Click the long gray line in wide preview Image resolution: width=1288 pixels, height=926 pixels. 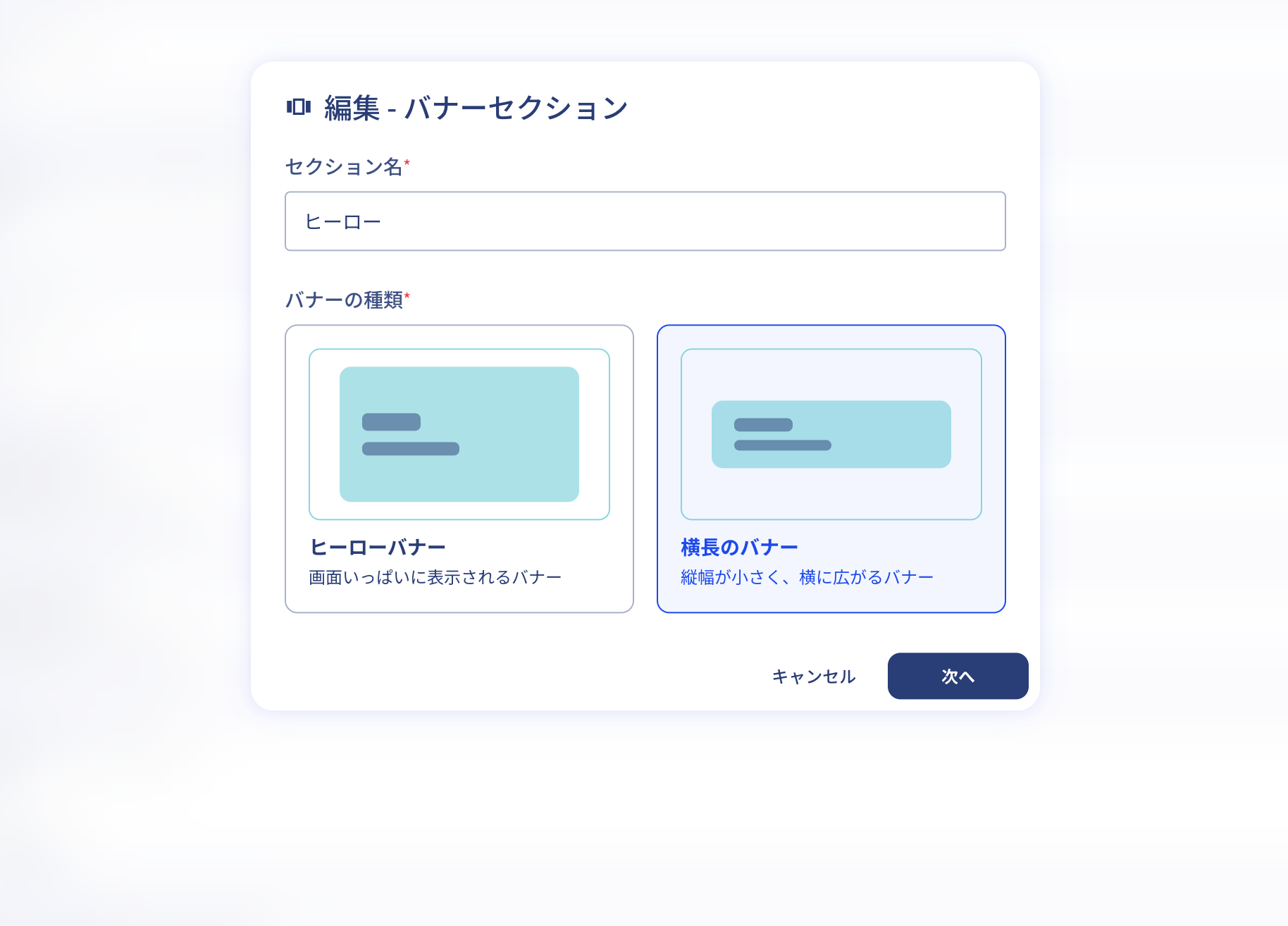tap(782, 445)
